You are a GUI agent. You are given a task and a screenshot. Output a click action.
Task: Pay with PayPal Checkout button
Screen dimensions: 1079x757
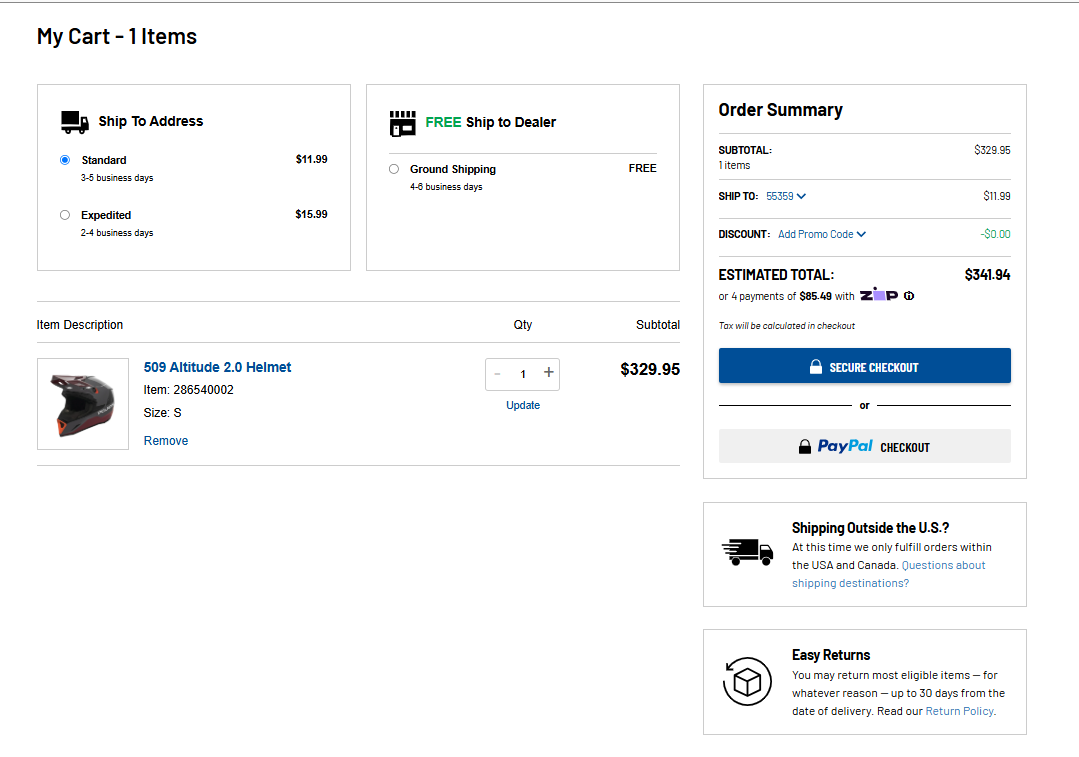tap(864, 446)
